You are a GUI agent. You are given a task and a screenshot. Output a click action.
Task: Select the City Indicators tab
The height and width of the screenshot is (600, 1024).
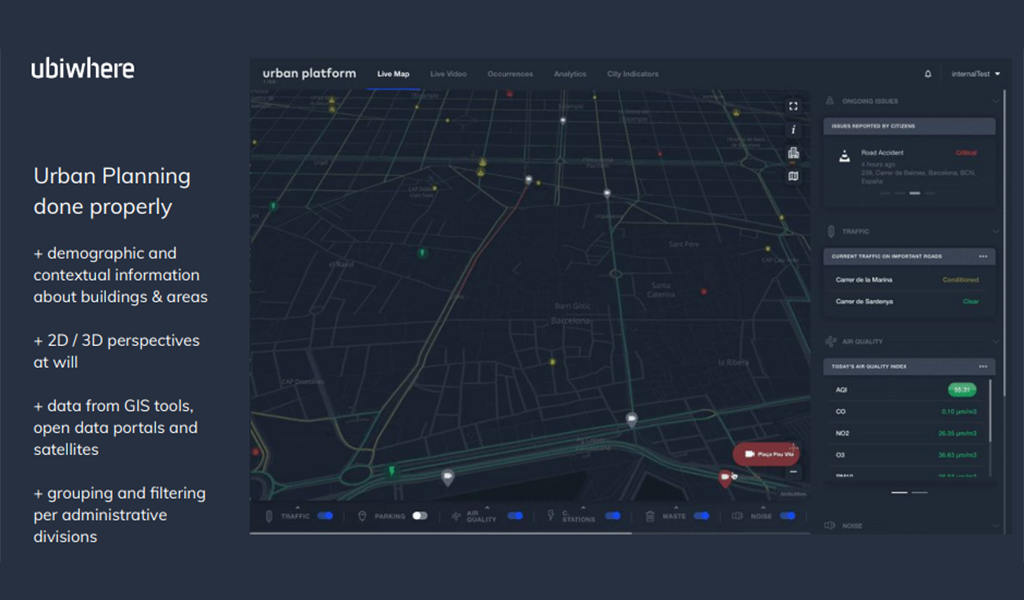point(633,74)
